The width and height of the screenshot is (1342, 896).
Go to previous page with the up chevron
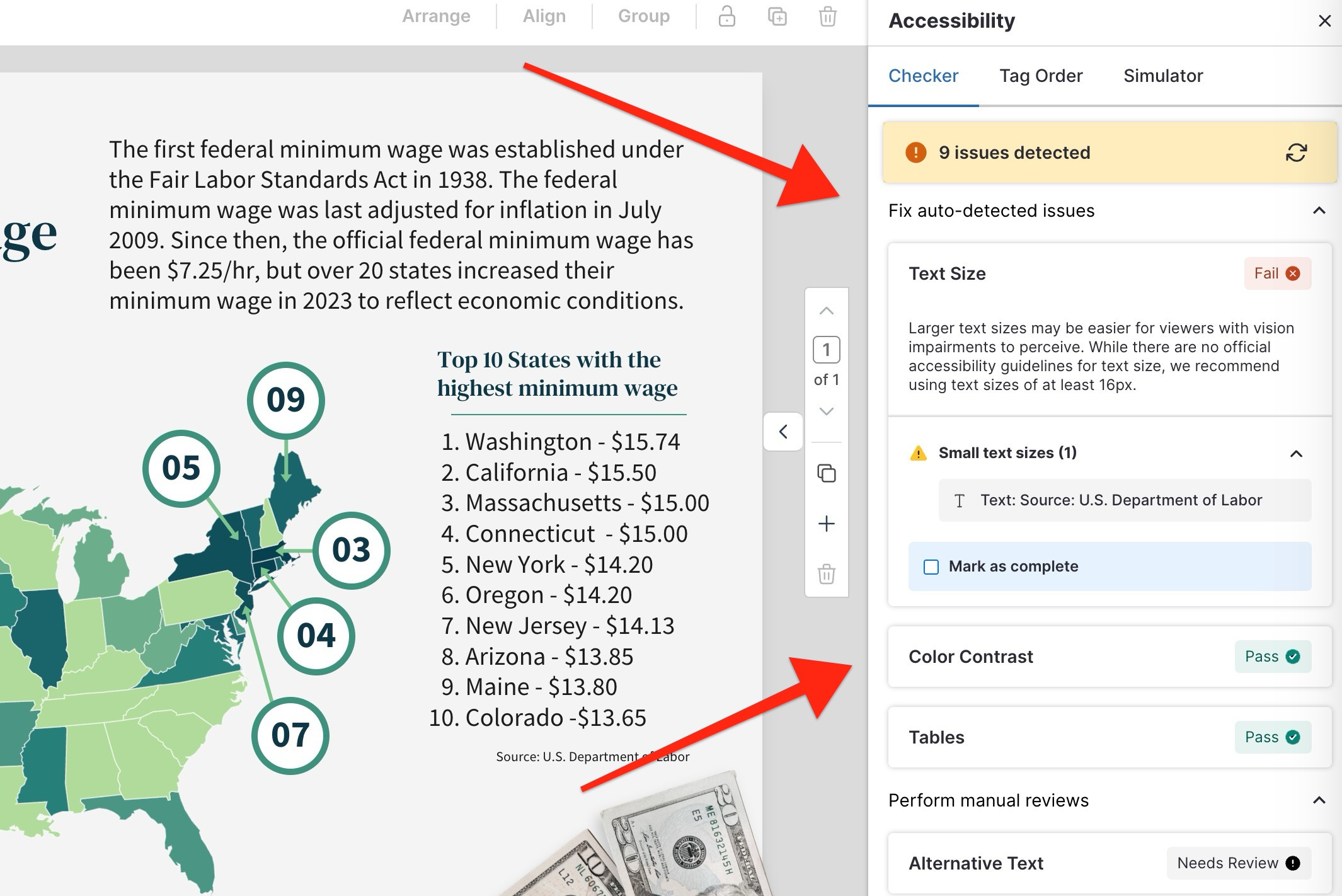[x=826, y=310]
